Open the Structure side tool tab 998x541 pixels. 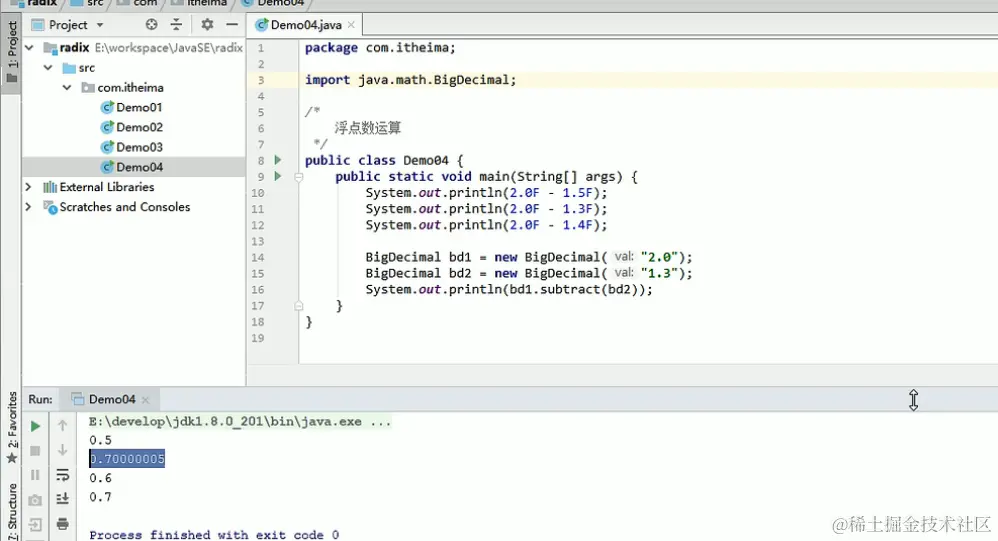[x=11, y=512]
